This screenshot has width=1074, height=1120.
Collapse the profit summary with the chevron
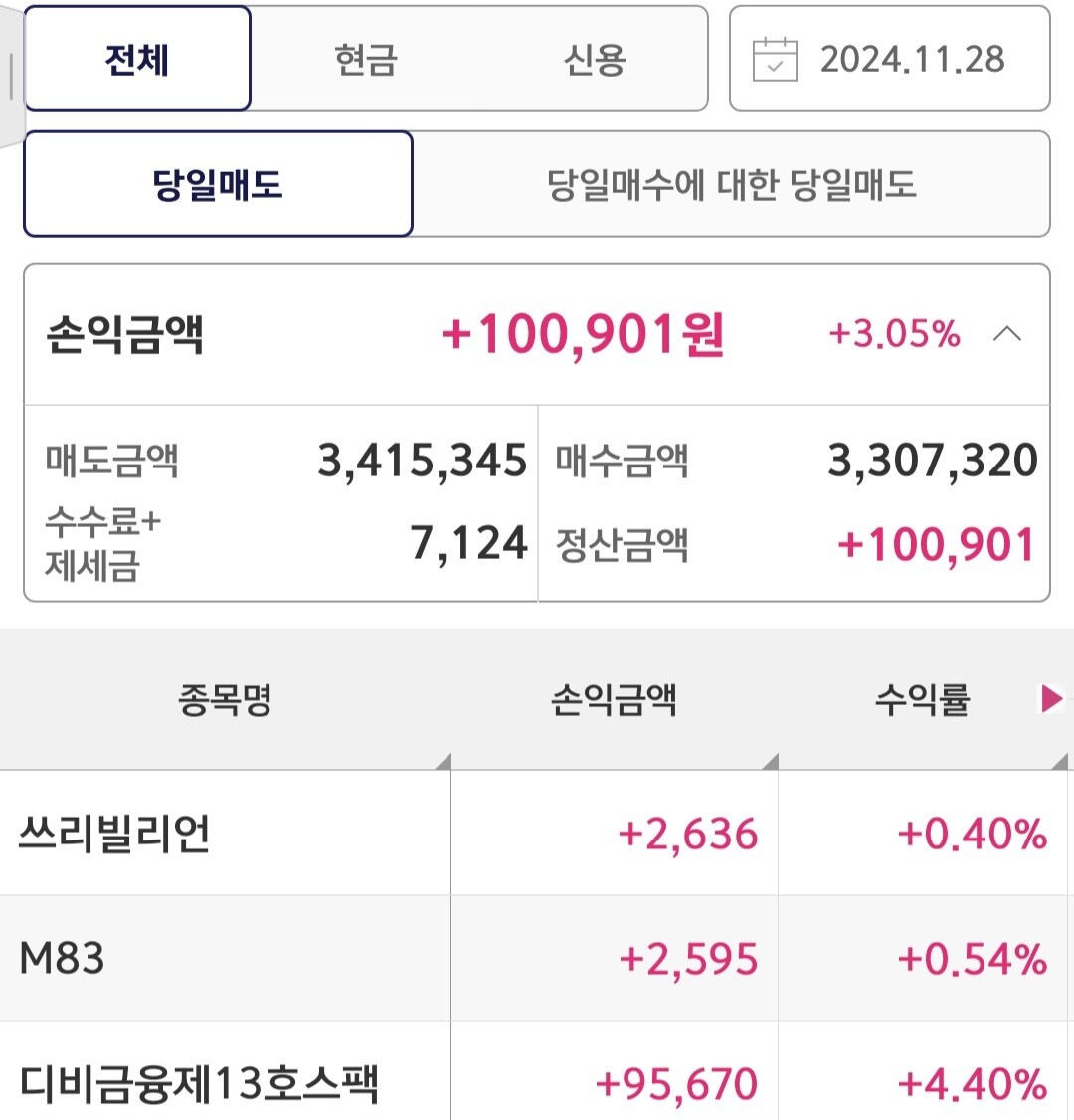pyautogui.click(x=1007, y=334)
